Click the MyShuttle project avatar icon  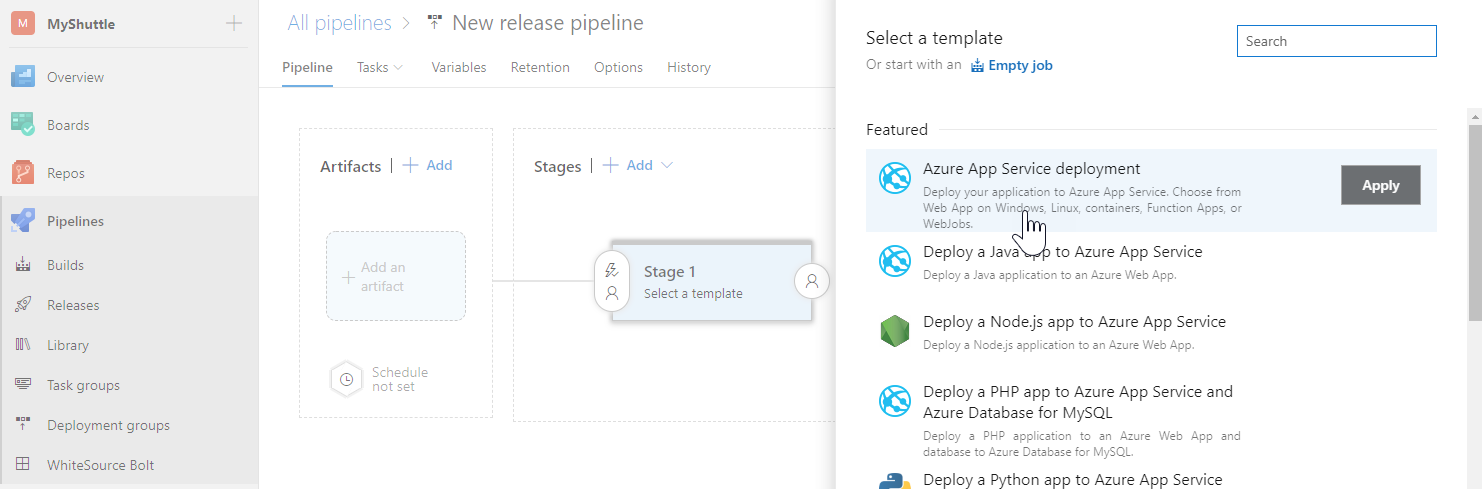click(23, 24)
